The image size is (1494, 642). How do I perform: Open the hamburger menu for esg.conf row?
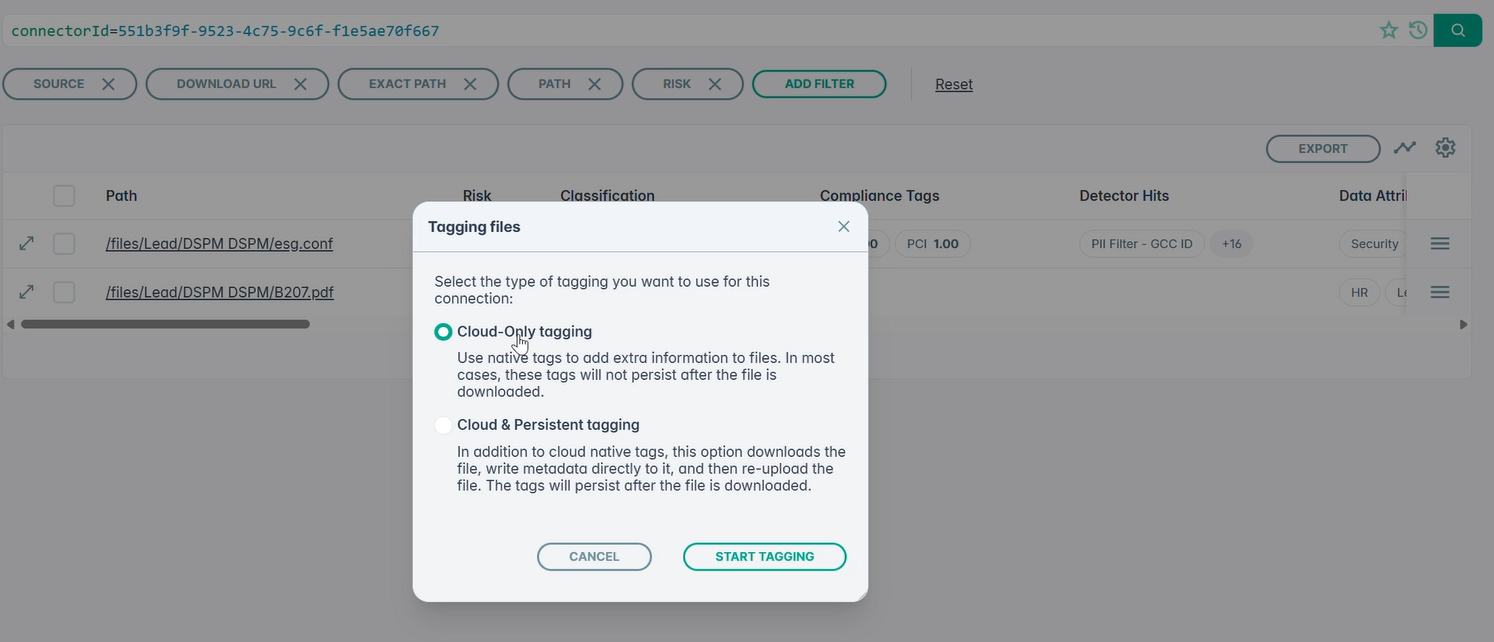pyautogui.click(x=1440, y=243)
